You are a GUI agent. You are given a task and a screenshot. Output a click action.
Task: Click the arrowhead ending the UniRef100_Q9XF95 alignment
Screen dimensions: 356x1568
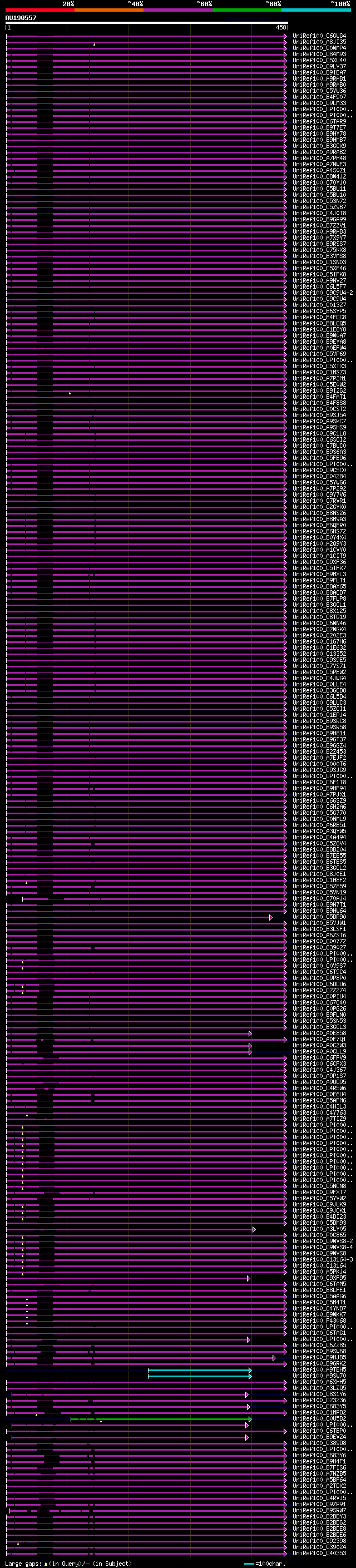[248, 1278]
